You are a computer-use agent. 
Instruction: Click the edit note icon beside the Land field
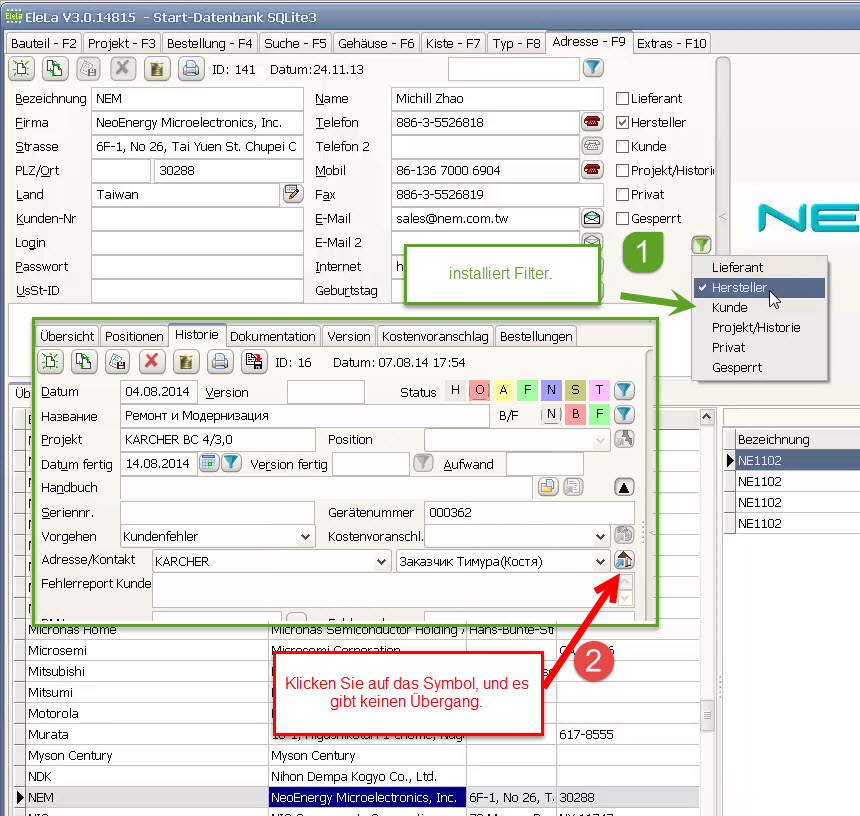click(292, 194)
